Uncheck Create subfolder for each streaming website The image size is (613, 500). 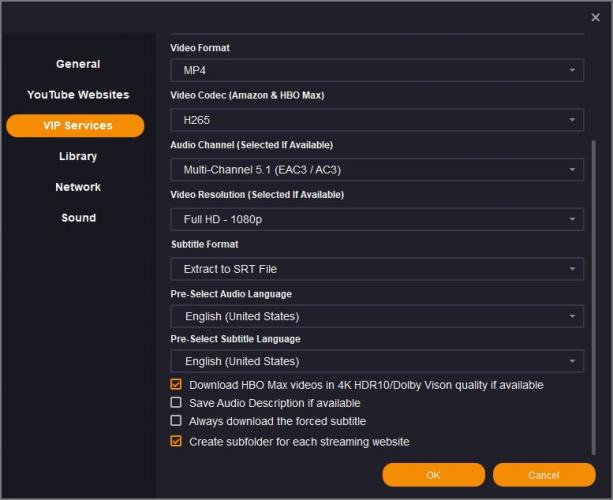tap(177, 441)
